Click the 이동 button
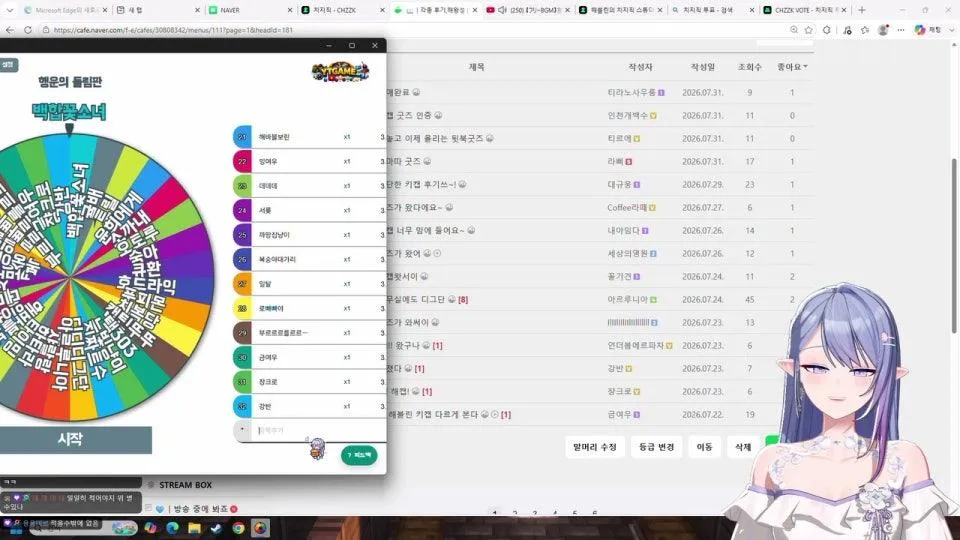Screen dimensions: 960x540 [x=704, y=447]
